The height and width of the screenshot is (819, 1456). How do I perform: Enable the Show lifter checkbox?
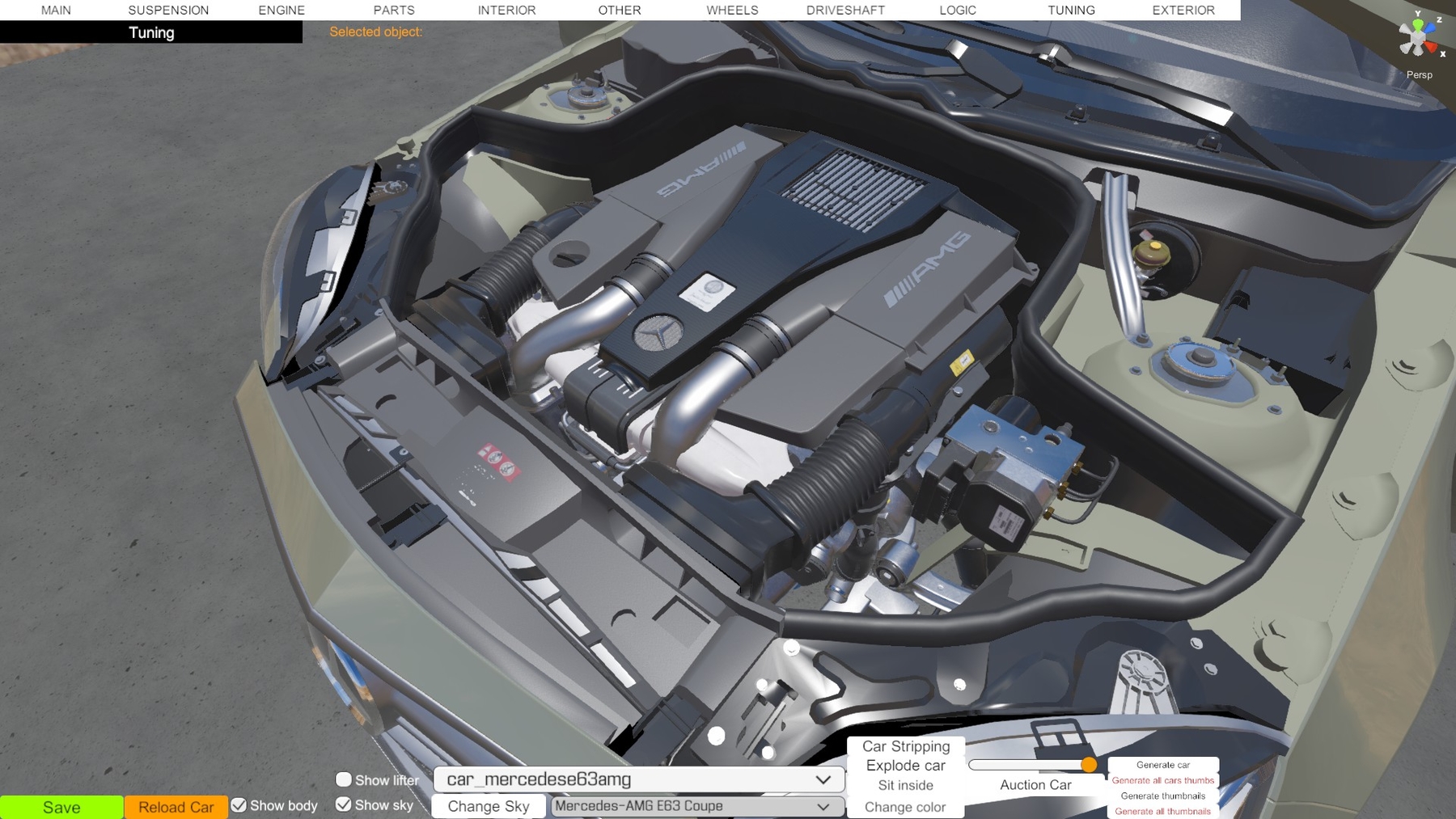coord(344,779)
